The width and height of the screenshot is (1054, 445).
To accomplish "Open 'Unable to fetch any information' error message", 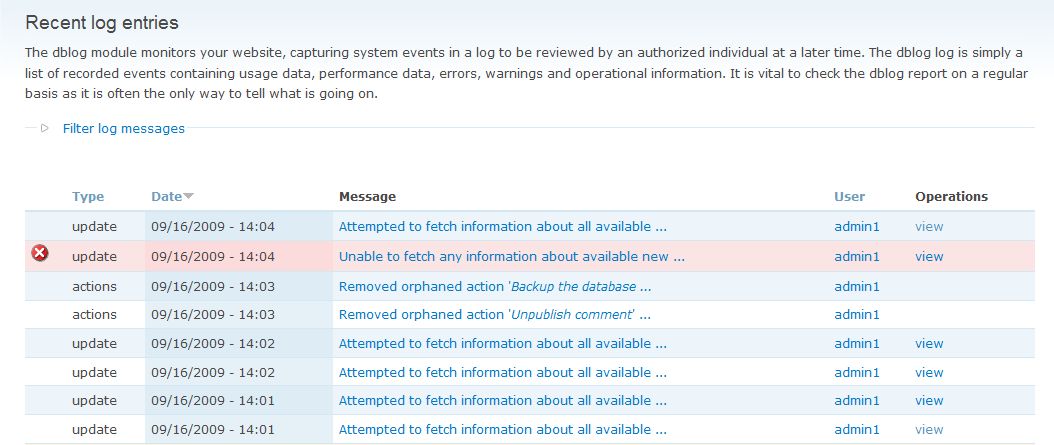I will (x=511, y=256).
